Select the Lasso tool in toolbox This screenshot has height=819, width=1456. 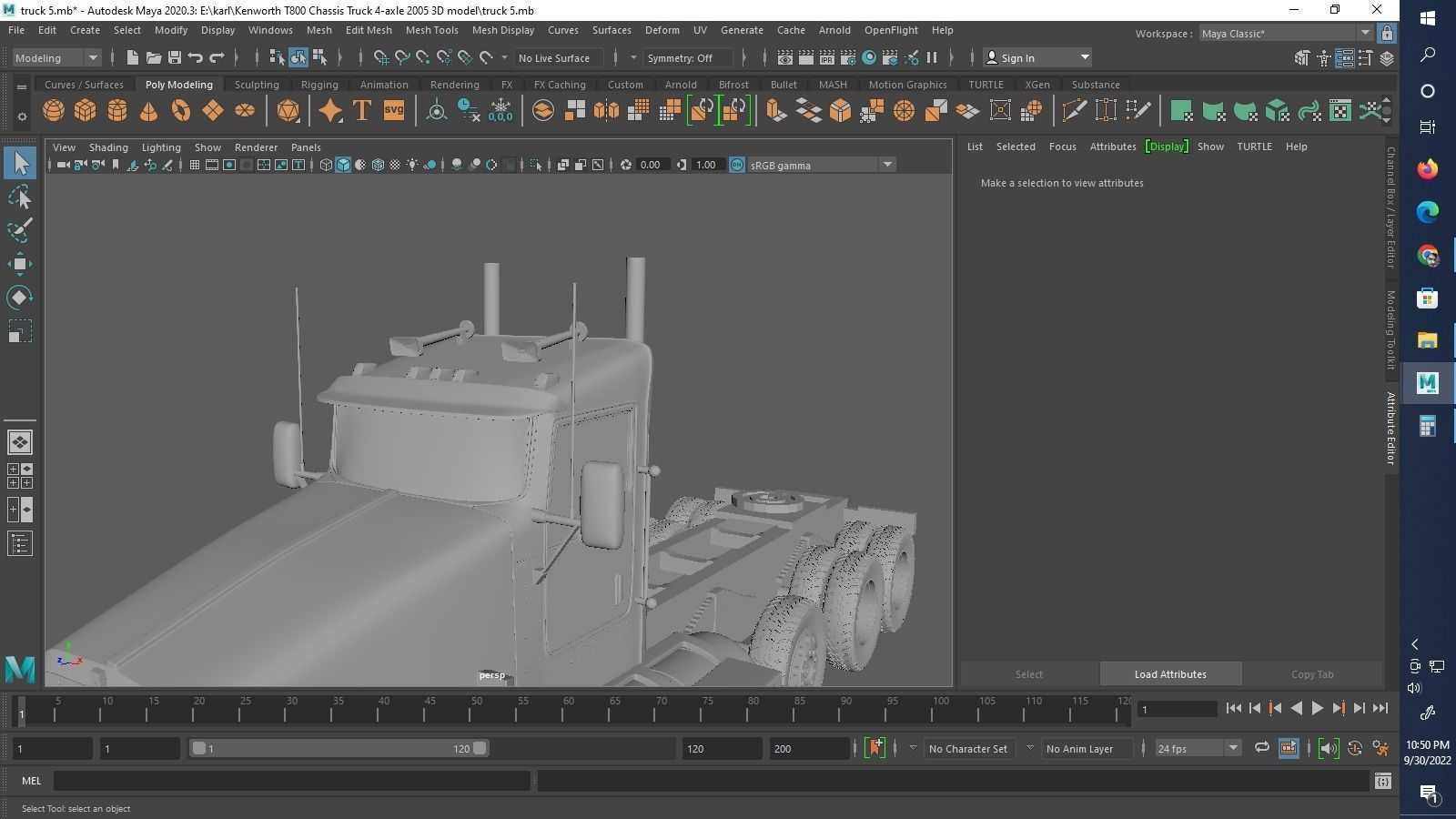pos(20,197)
